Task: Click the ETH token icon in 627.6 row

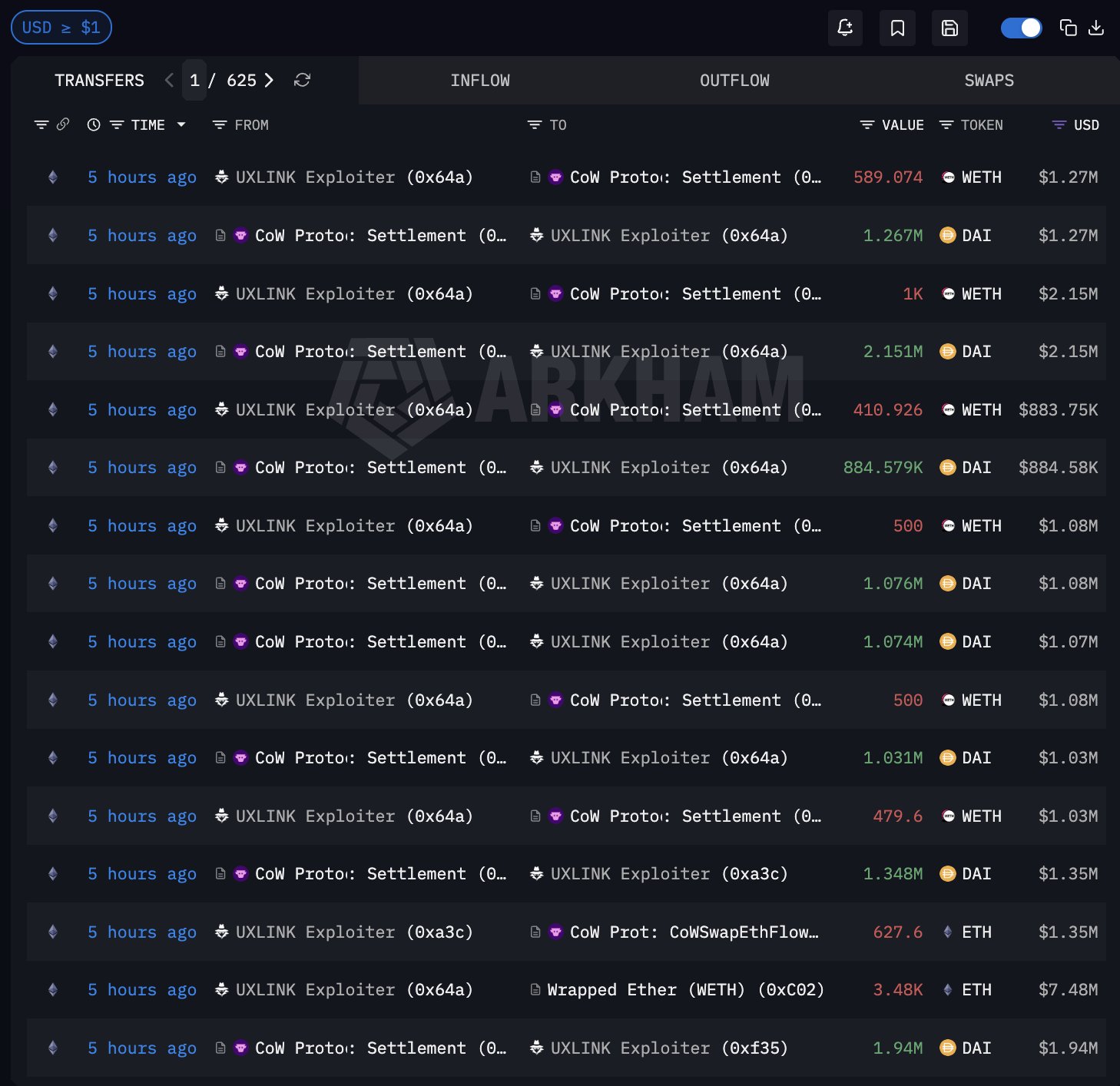Action: click(x=948, y=932)
